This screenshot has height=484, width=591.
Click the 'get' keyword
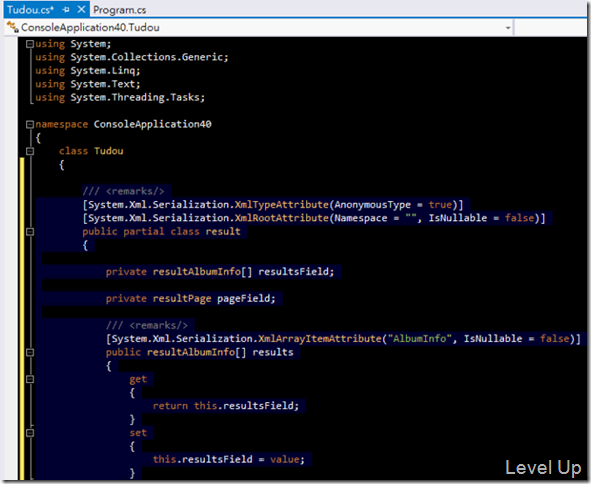138,379
